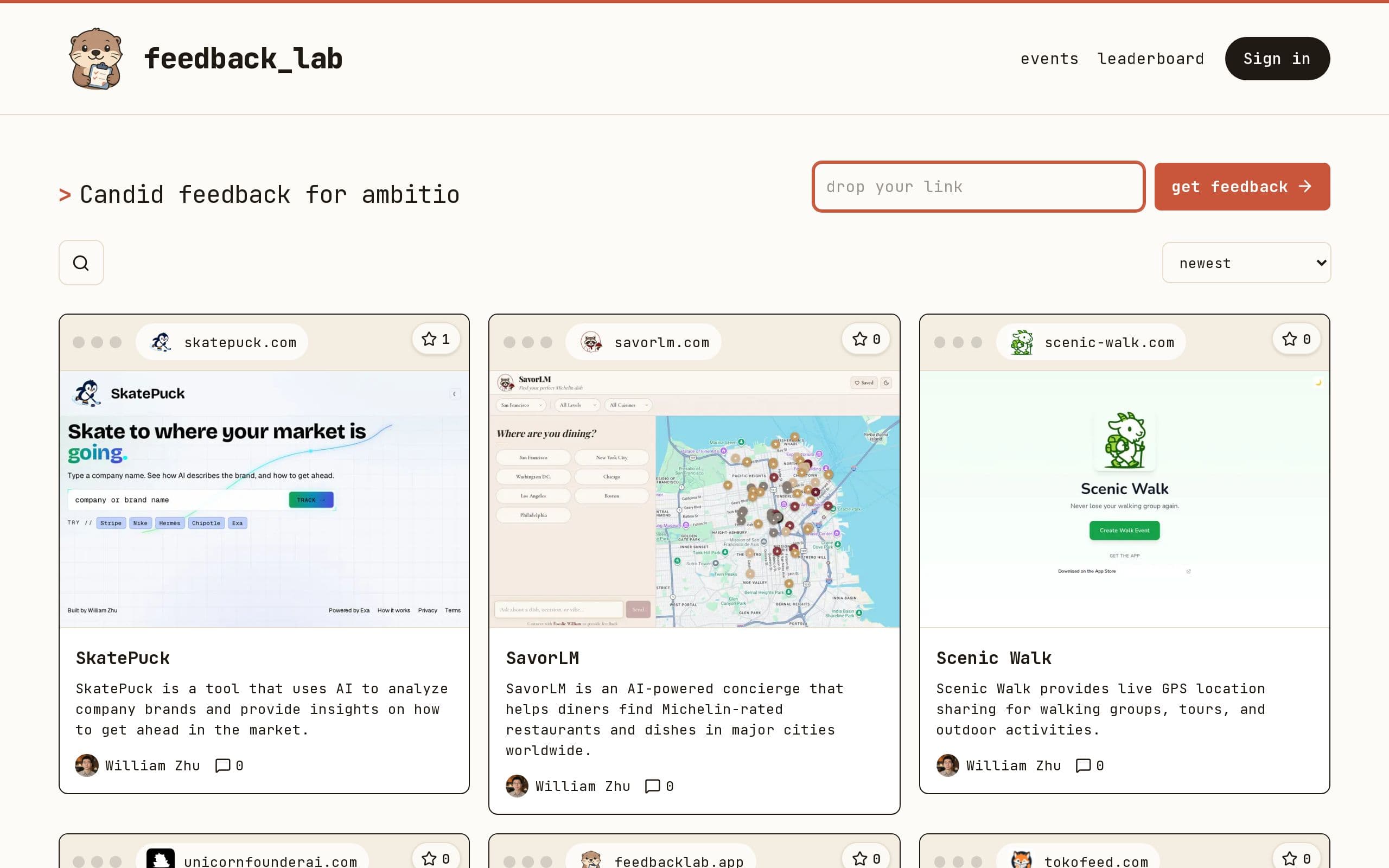
Task: Click the otter mascot logo
Action: (96, 59)
